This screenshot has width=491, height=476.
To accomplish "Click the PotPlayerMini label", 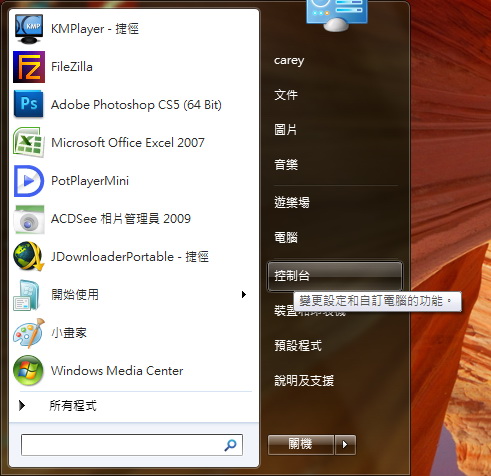I will 90,181.
